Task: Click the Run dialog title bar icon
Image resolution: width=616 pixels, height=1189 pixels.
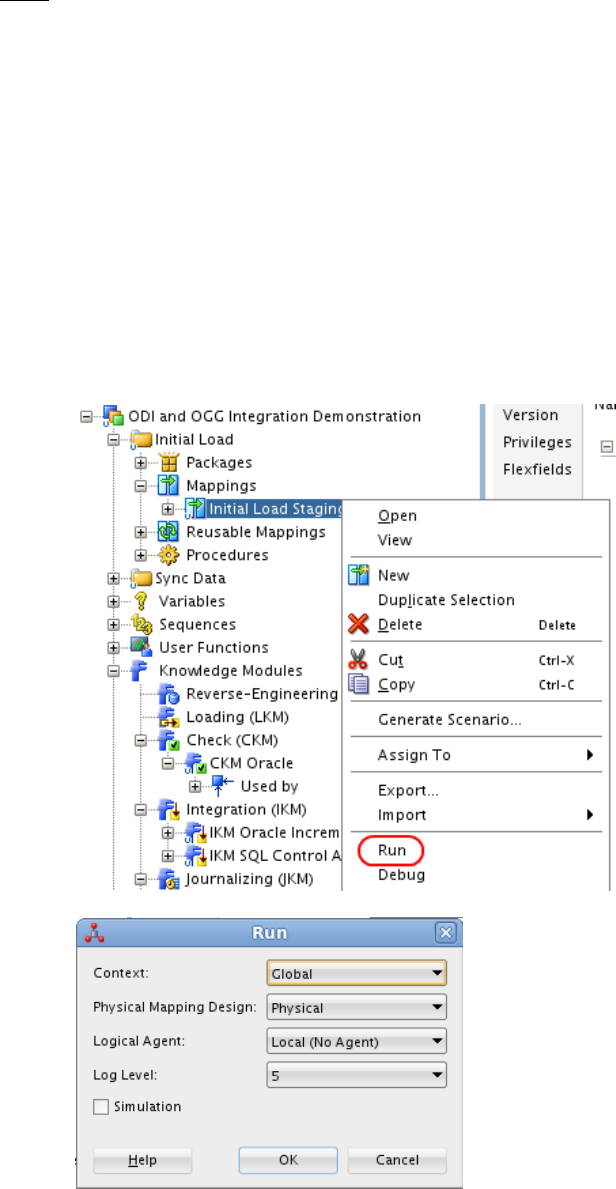Action: pos(94,933)
